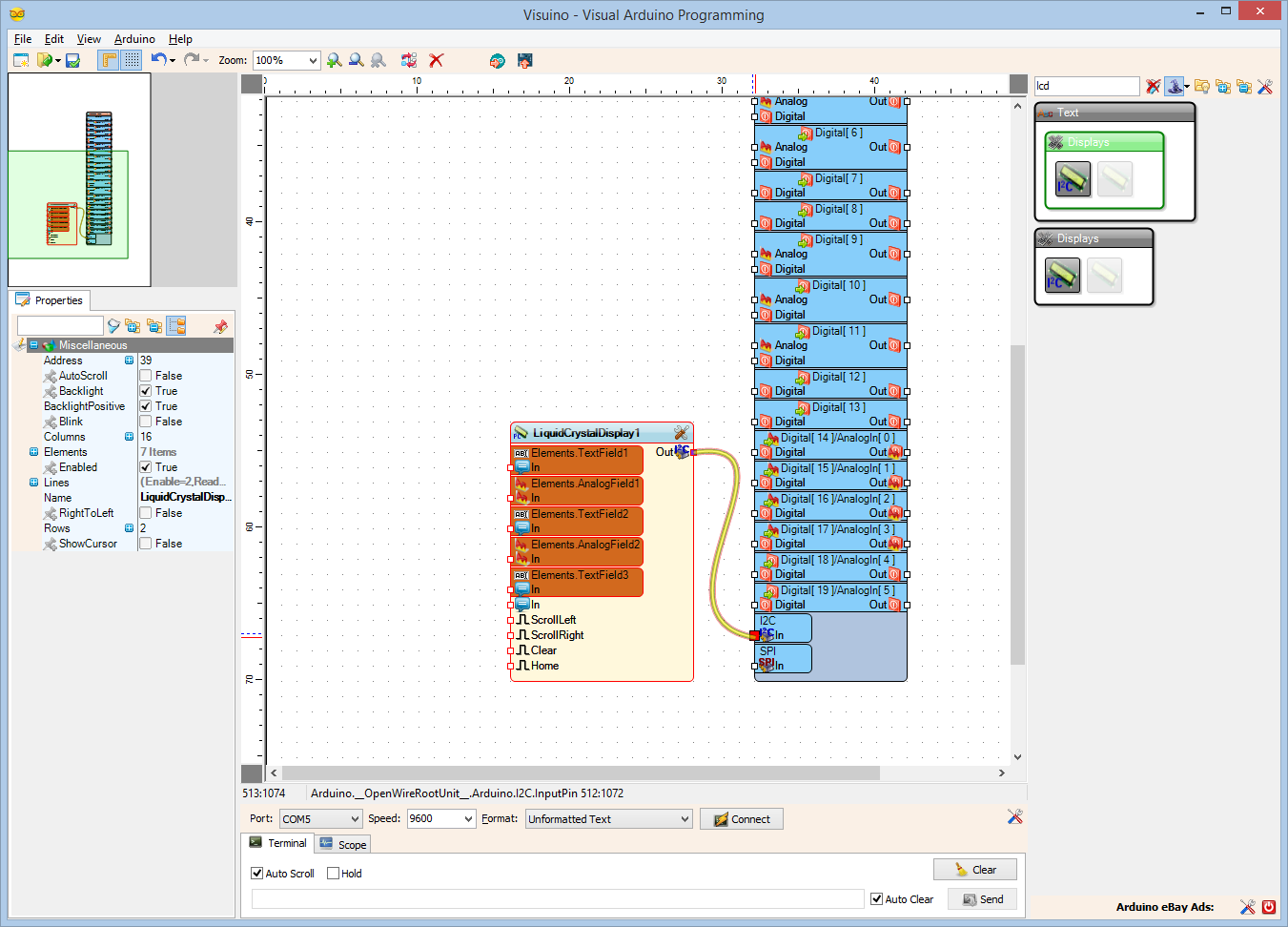Check the Hold checkbox in terminal
Image resolution: width=1288 pixels, height=927 pixels.
pos(334,874)
